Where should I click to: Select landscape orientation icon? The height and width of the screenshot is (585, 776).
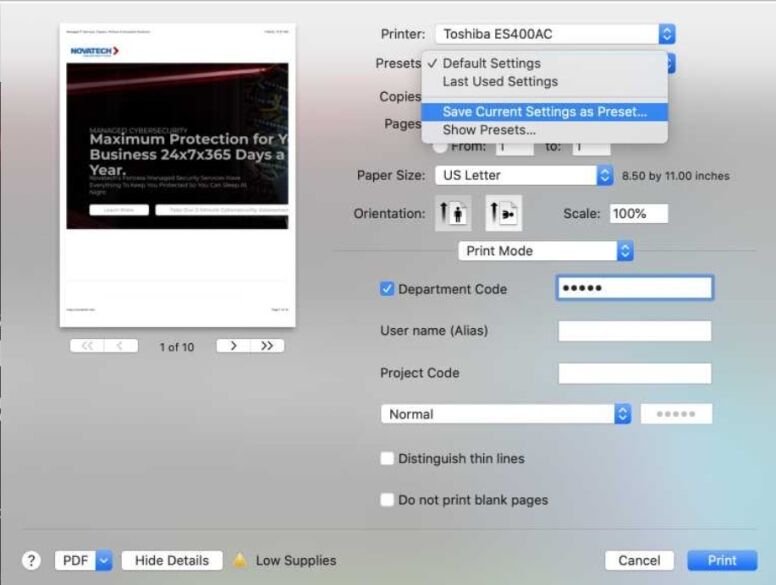(503, 214)
